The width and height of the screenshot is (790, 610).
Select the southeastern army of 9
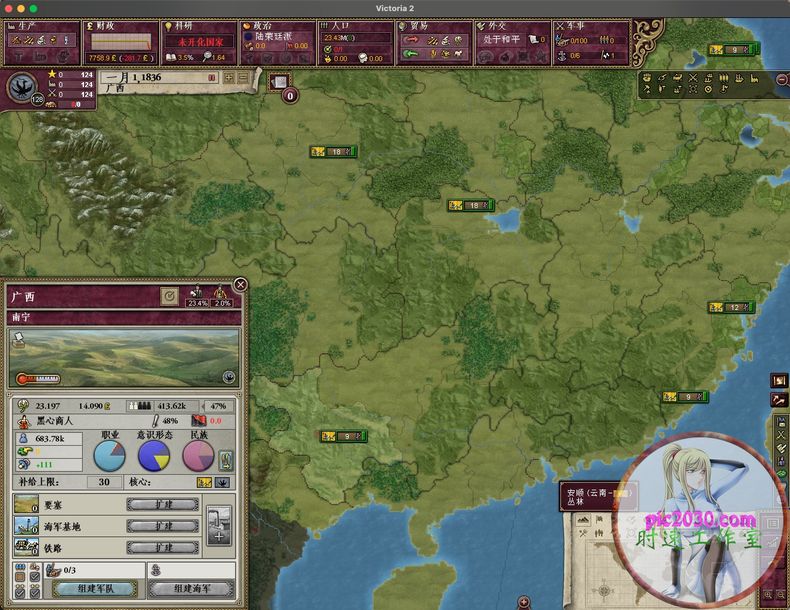(x=685, y=397)
